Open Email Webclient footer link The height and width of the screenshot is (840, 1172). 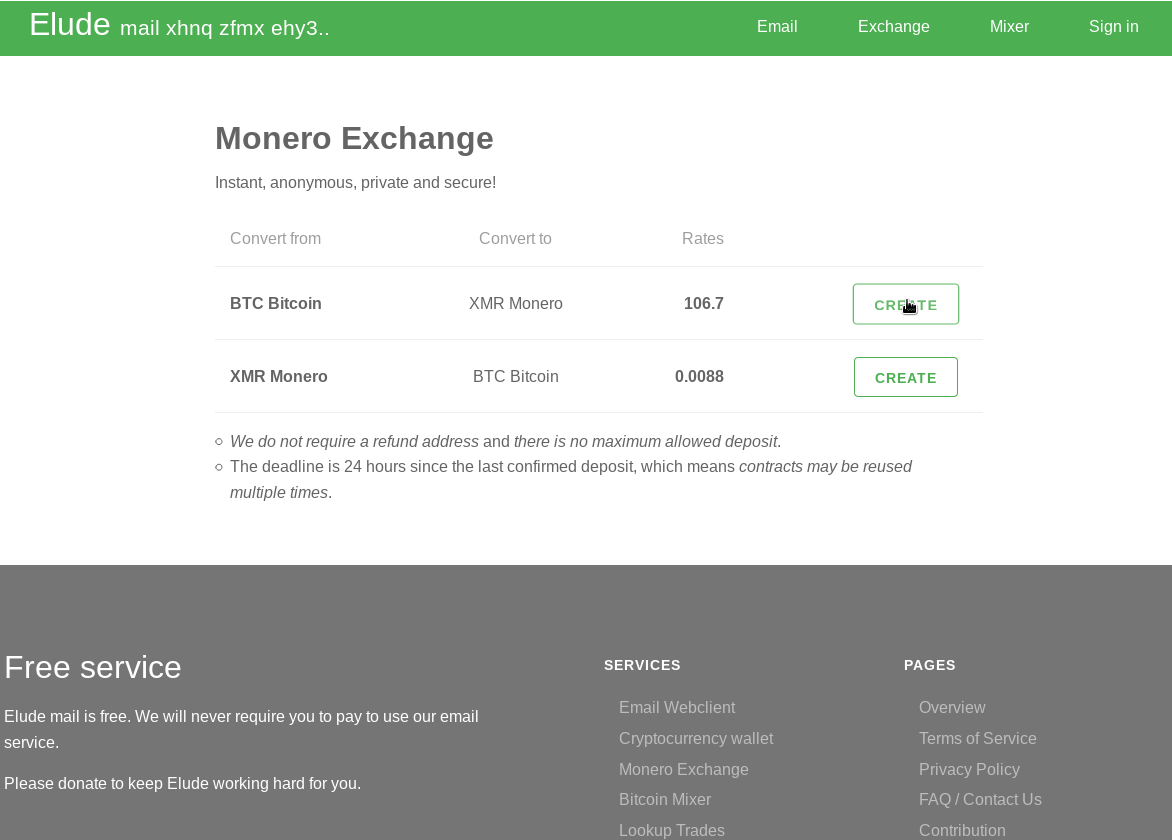pos(676,707)
